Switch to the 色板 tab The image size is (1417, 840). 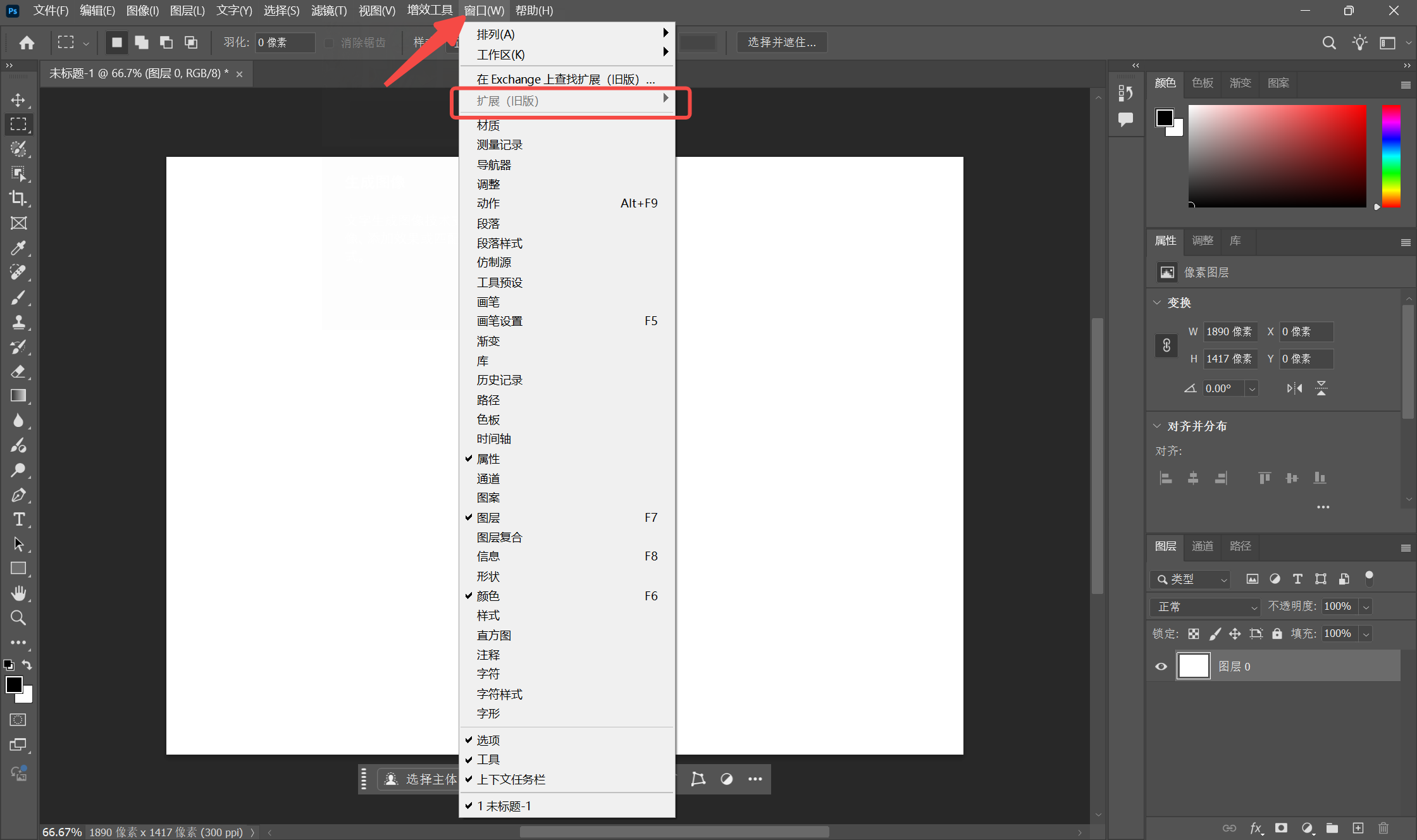click(x=1203, y=83)
